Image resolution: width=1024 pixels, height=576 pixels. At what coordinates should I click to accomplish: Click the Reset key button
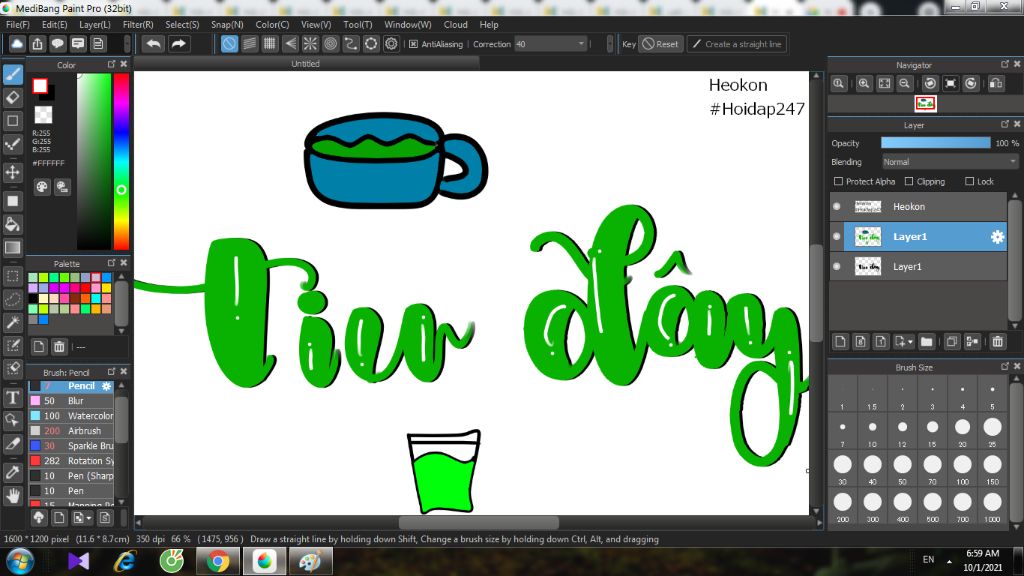click(660, 44)
